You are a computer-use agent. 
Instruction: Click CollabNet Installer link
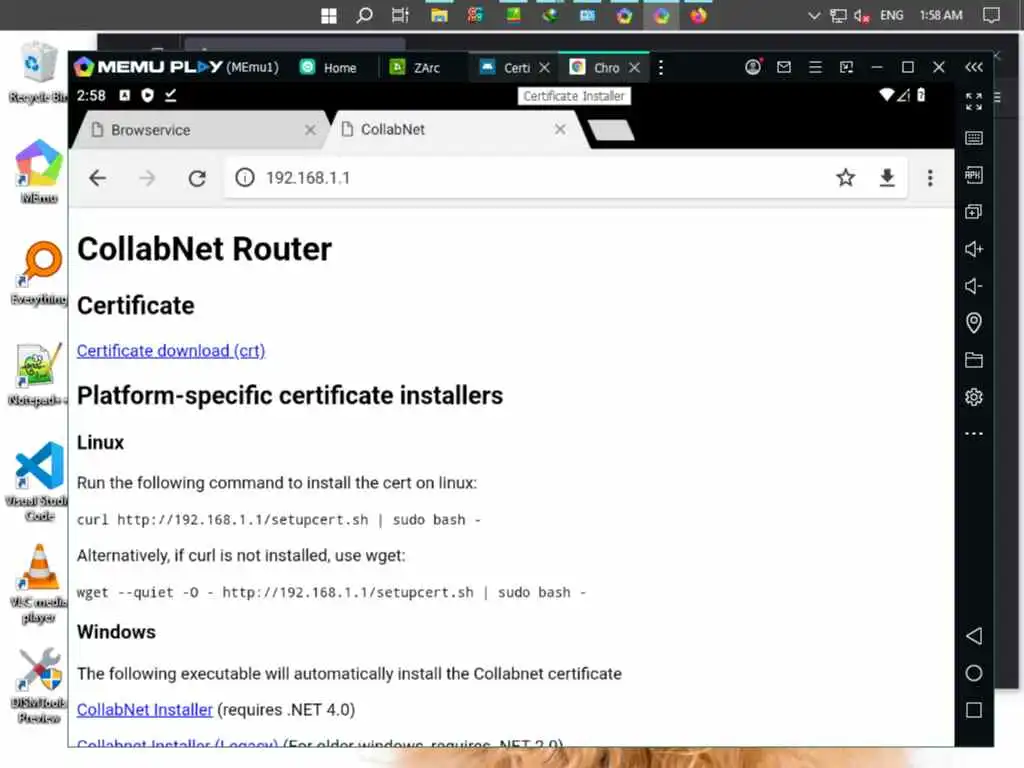coord(145,709)
